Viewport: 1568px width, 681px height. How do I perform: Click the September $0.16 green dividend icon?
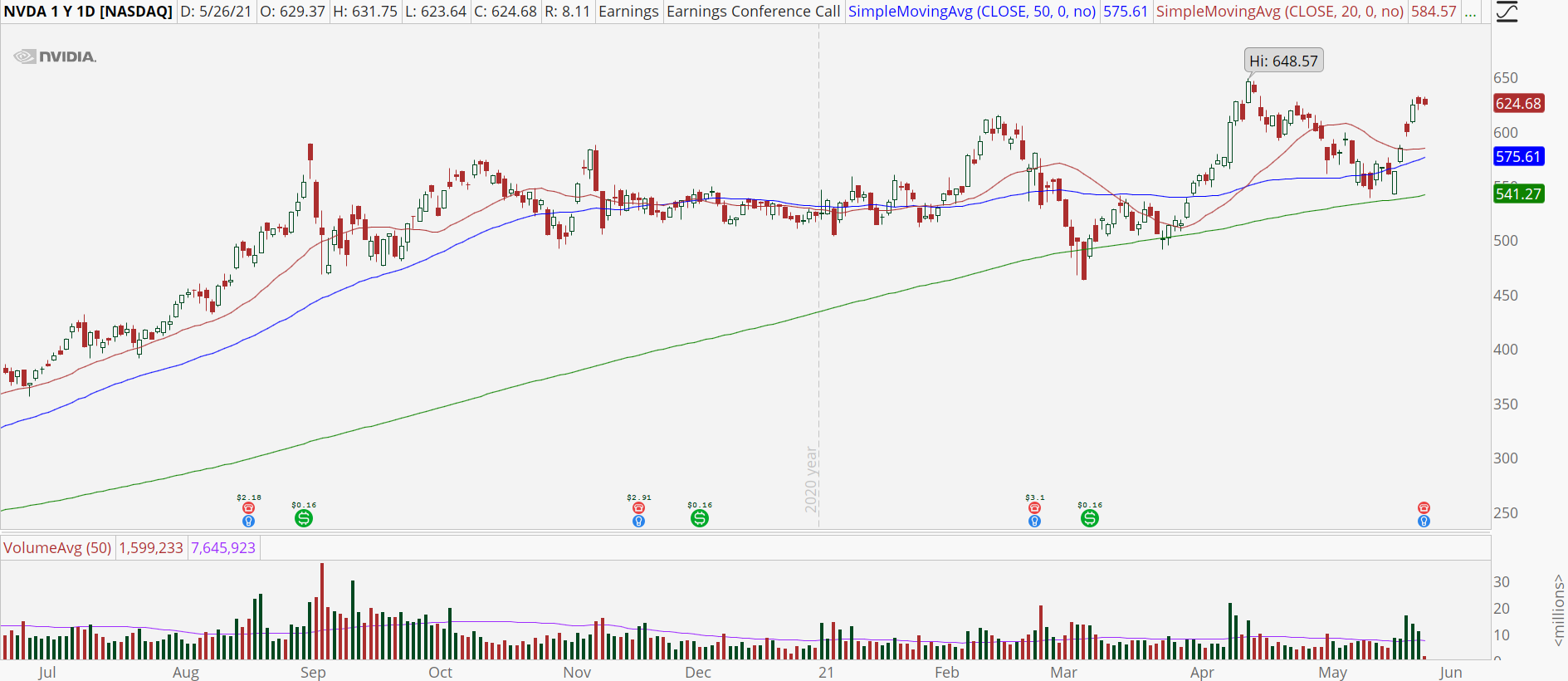(x=304, y=518)
